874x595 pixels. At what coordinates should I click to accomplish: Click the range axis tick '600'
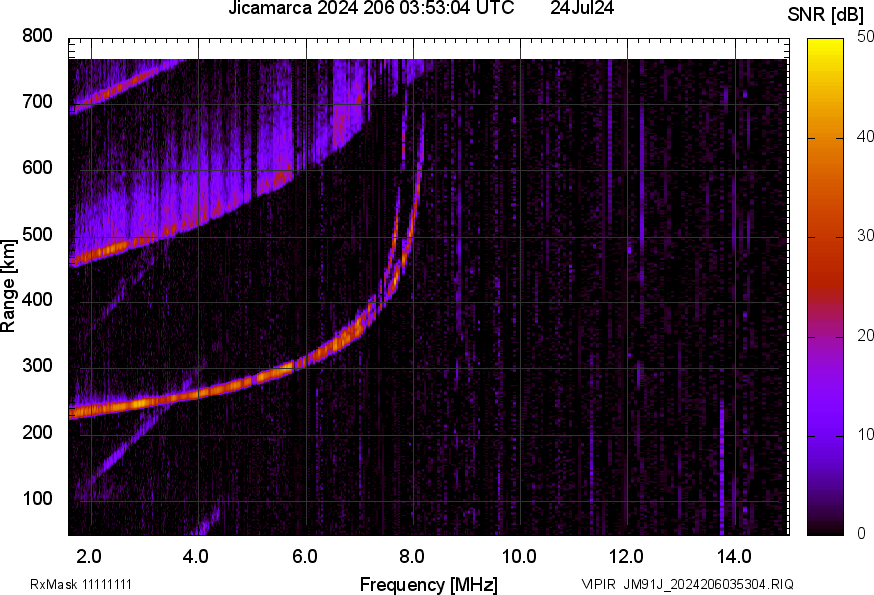(37, 167)
